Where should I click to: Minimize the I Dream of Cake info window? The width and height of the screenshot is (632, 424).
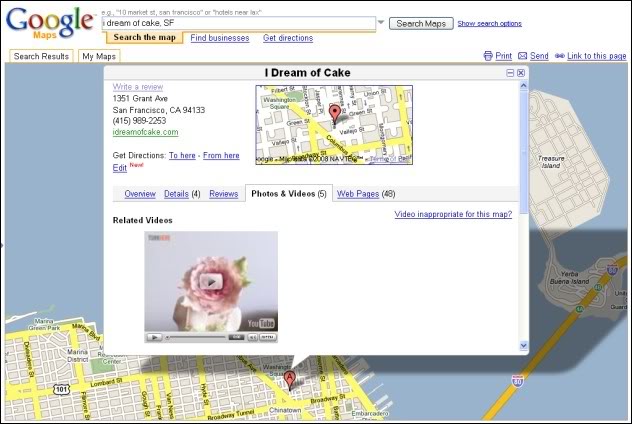[510, 73]
